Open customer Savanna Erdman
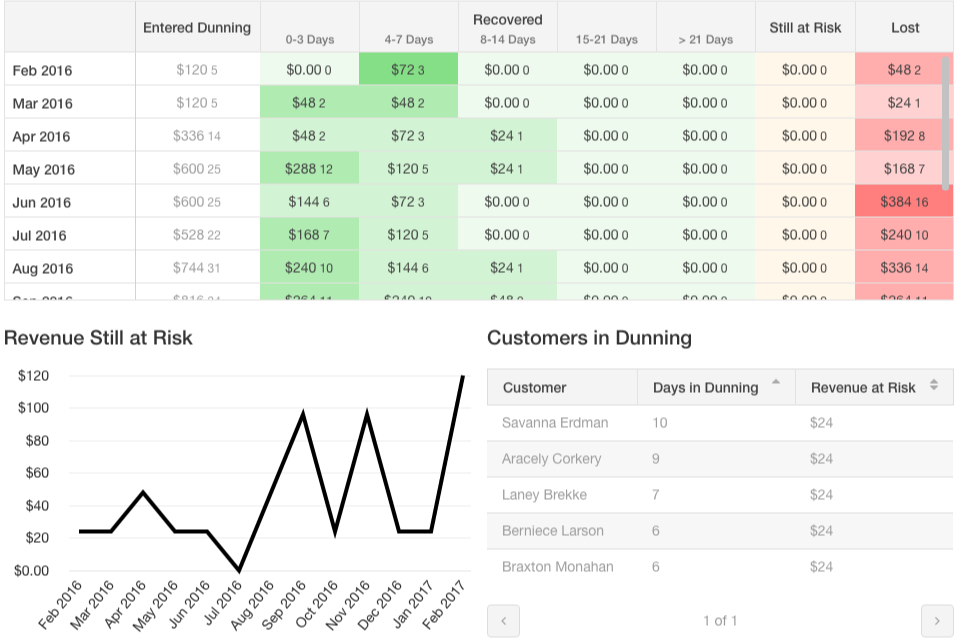This screenshot has width=960, height=640. click(x=555, y=423)
